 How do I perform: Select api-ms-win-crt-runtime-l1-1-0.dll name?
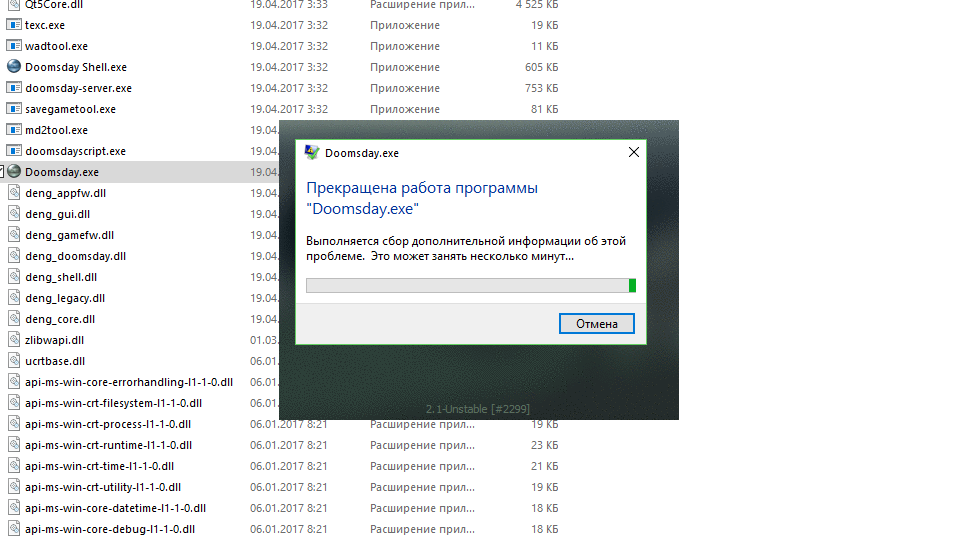tap(108, 445)
